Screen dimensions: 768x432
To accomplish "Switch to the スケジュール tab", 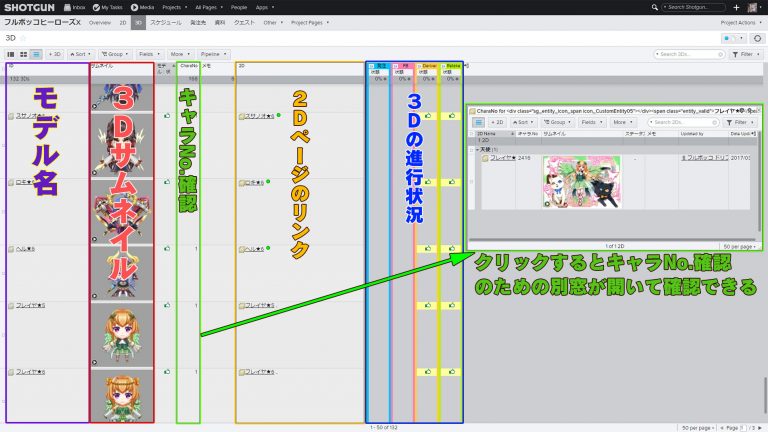I will coord(166,21).
